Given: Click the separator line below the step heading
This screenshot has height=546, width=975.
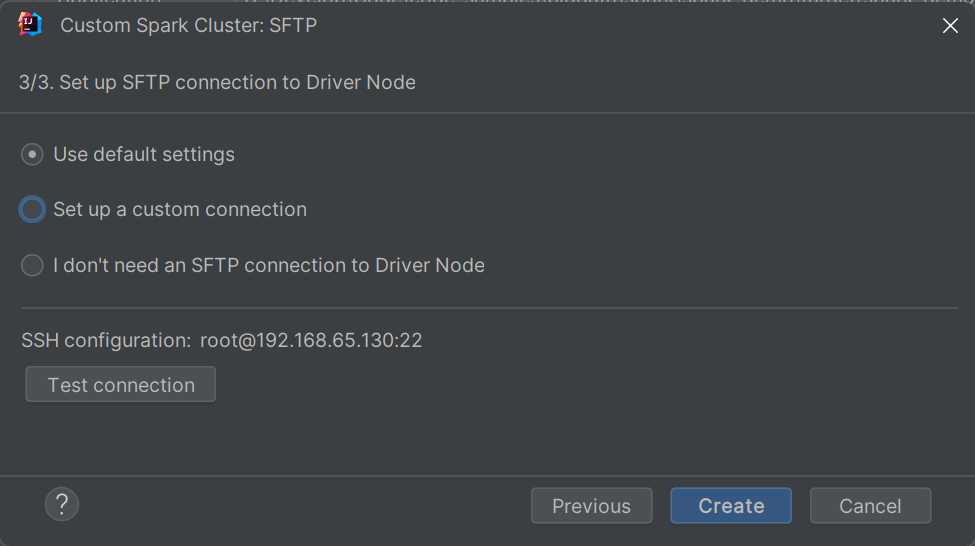Looking at the screenshot, I should tap(488, 113).
